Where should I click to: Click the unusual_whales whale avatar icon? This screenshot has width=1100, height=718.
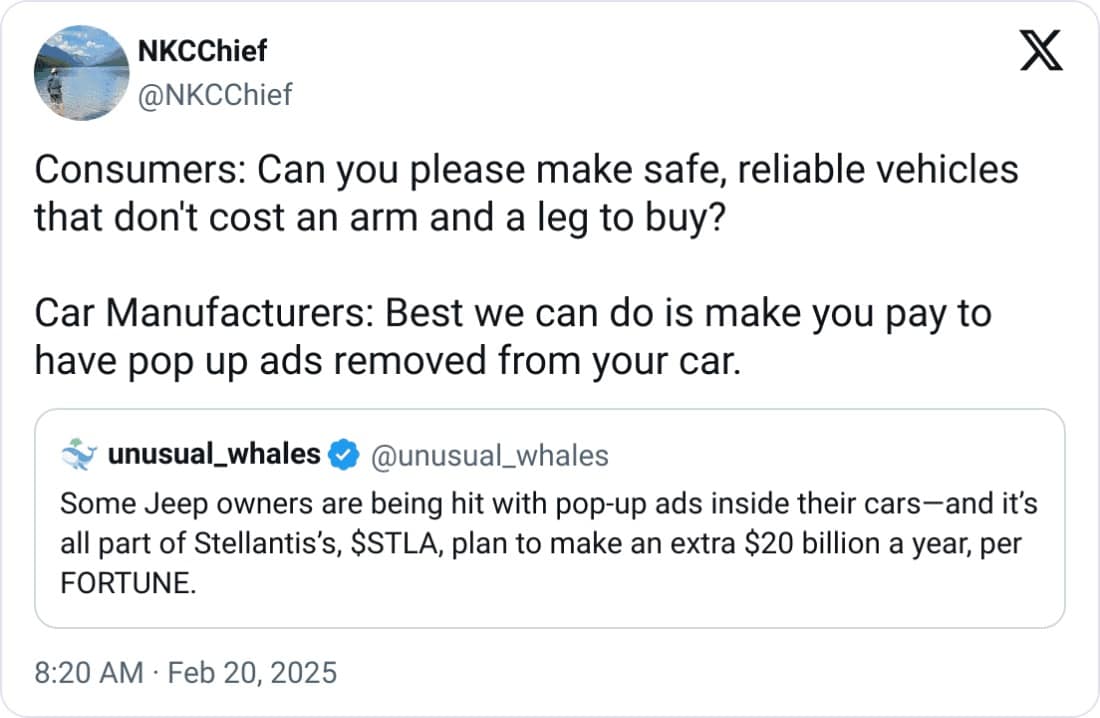[78, 456]
